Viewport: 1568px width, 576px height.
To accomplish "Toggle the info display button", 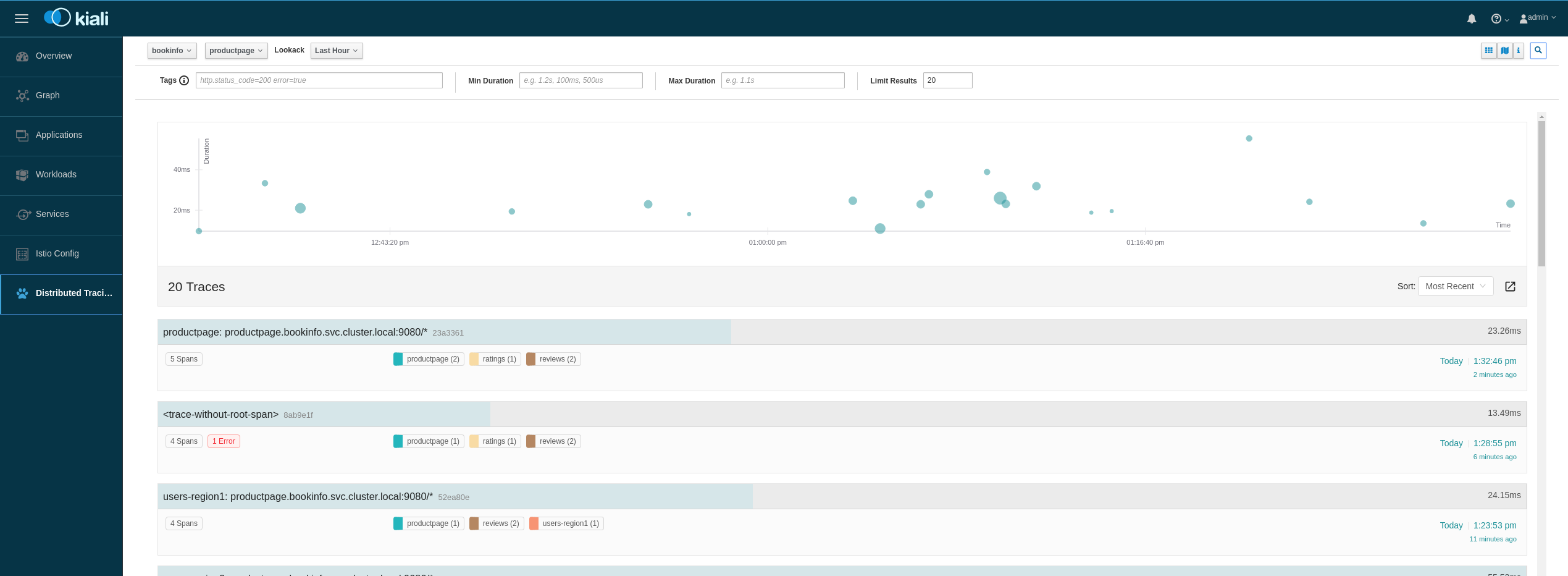I will [1519, 51].
